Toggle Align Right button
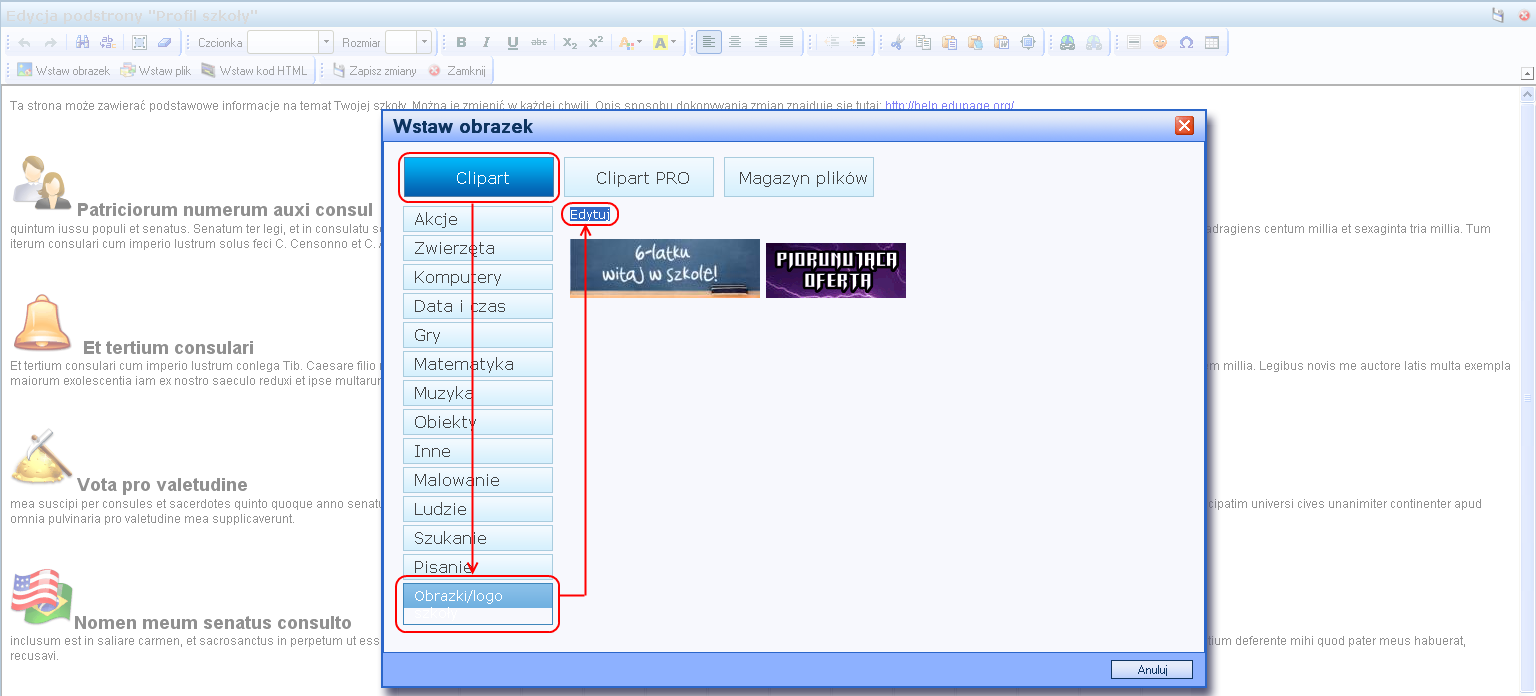This screenshot has height=696, width=1536. pyautogui.click(x=761, y=42)
